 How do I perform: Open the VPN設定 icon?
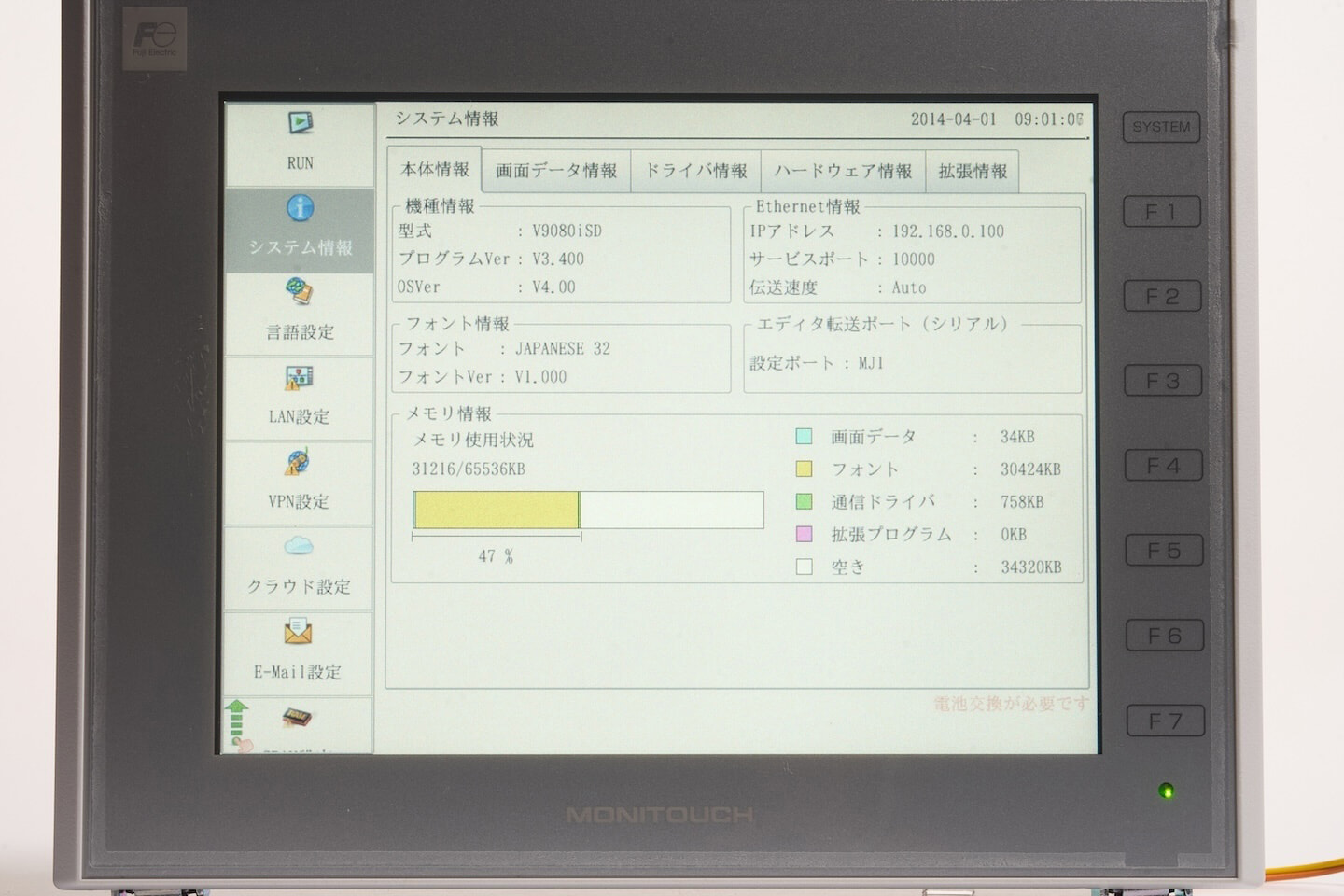[x=299, y=462]
